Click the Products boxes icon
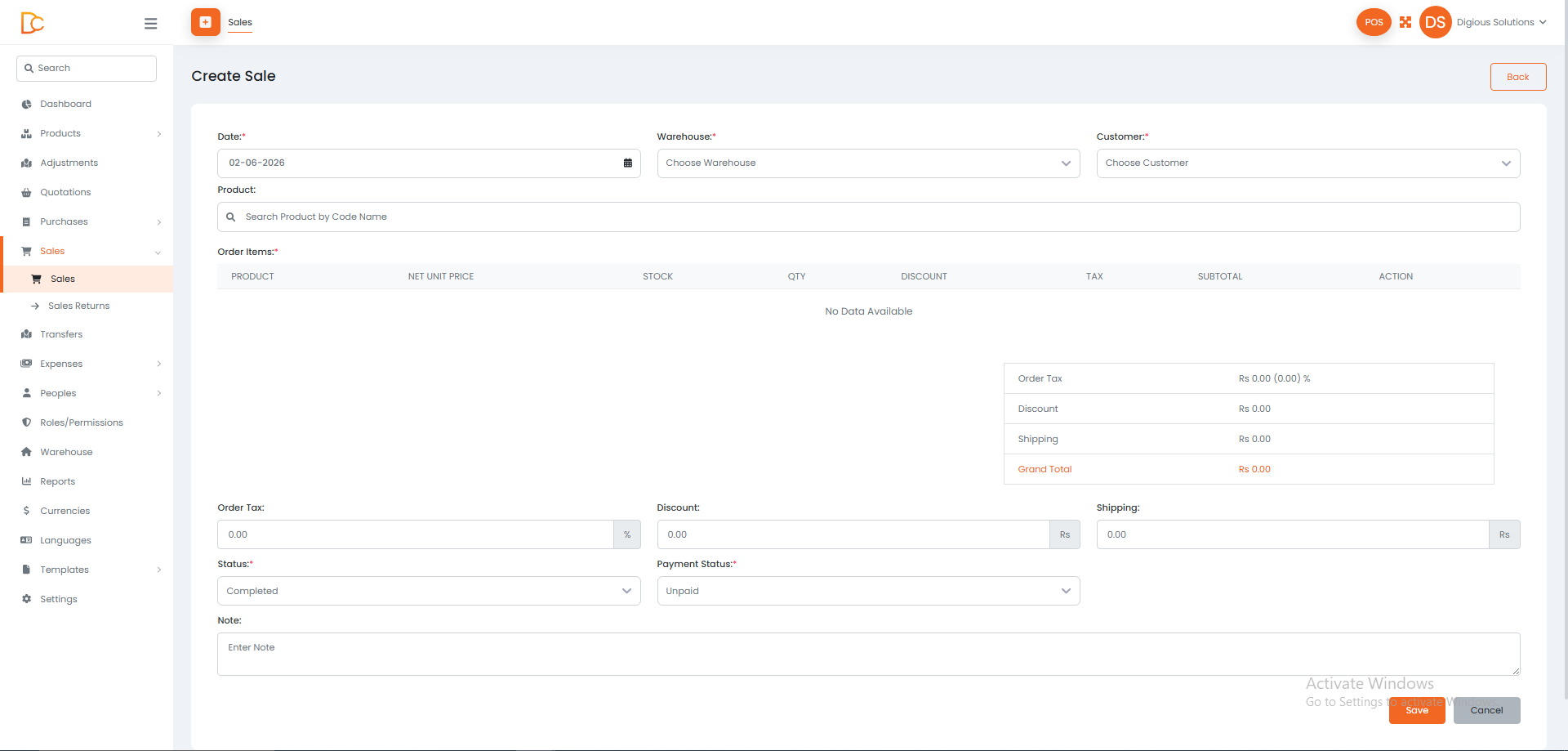The image size is (1568, 751). tap(26, 133)
